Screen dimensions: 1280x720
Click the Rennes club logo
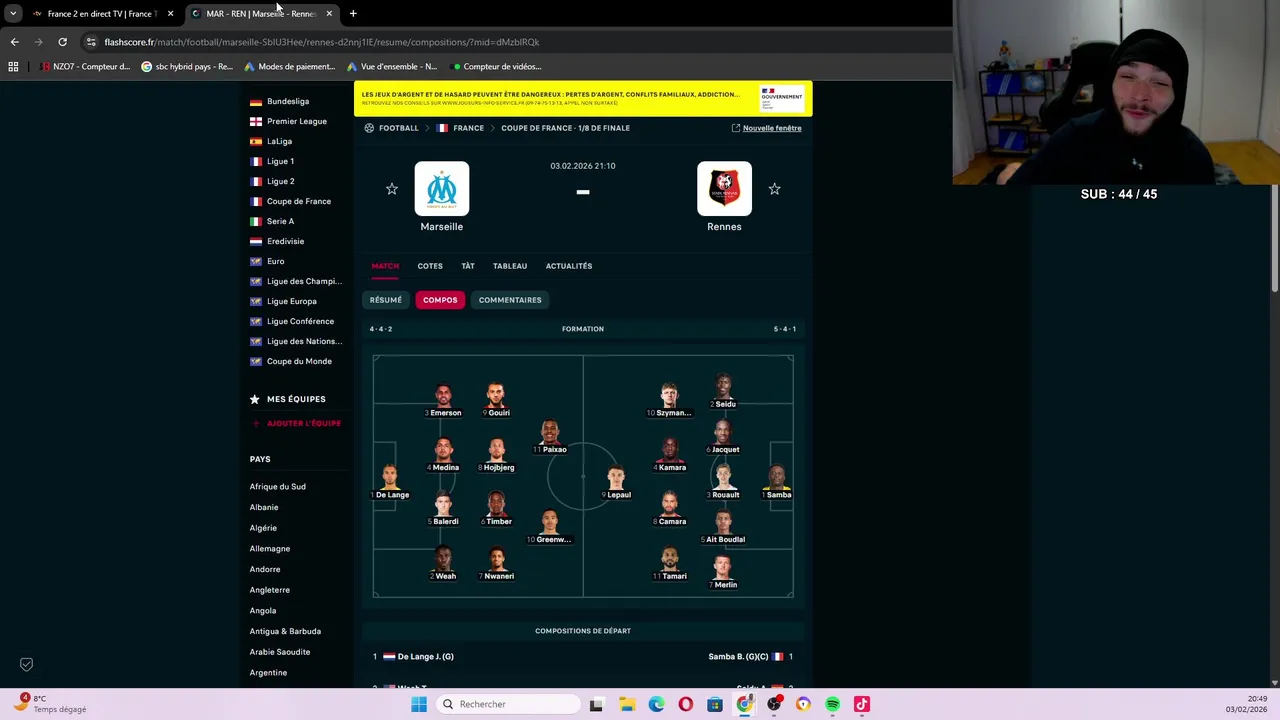pyautogui.click(x=724, y=189)
